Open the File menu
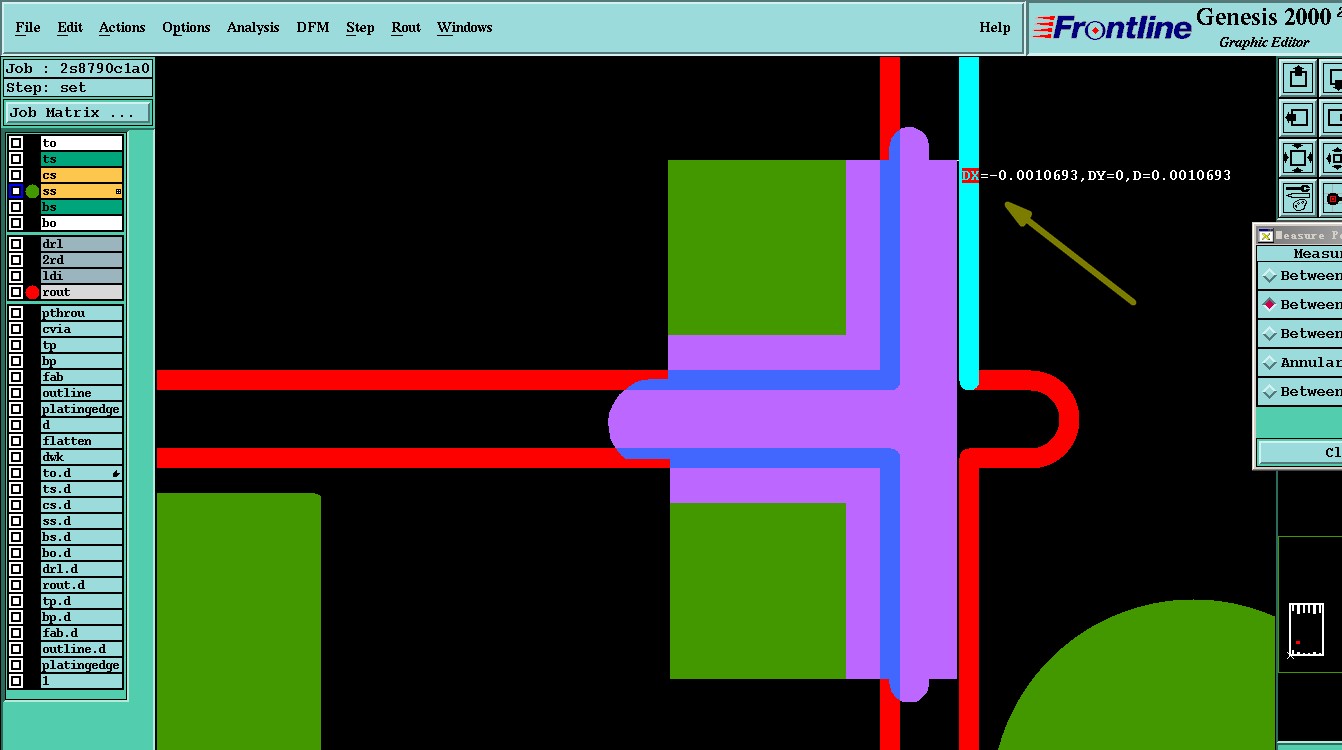 (x=28, y=27)
